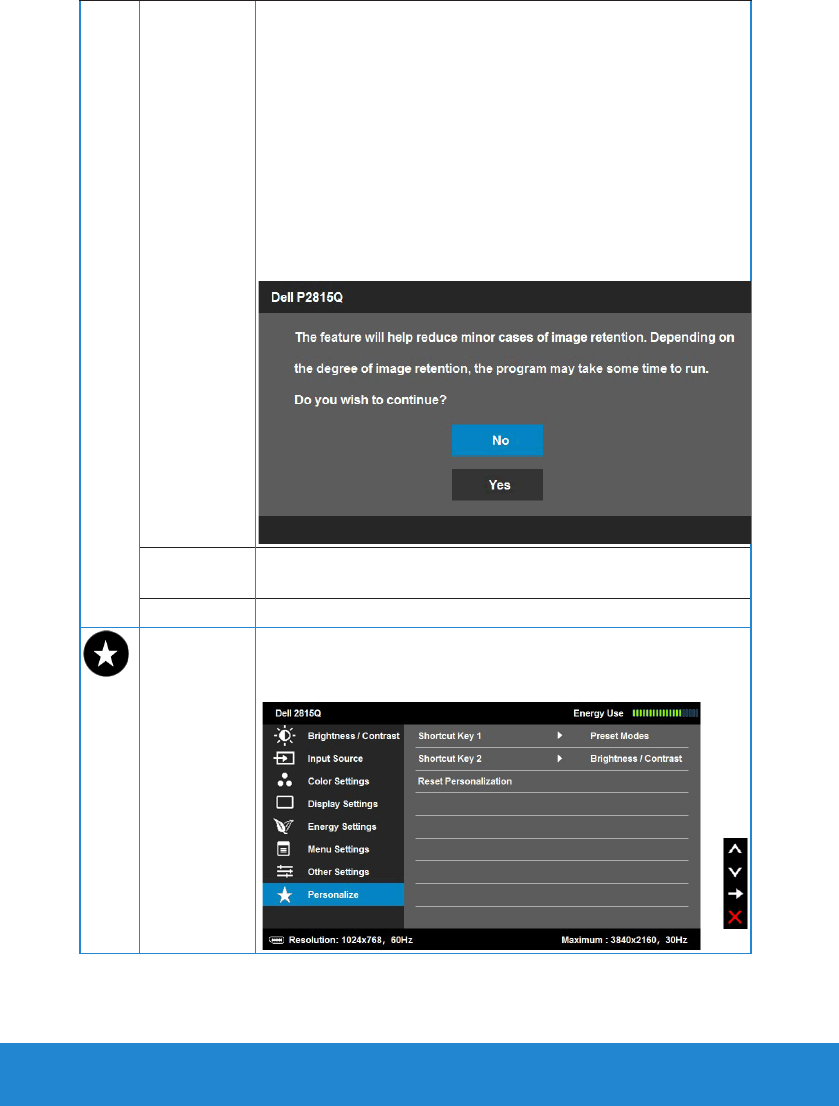This screenshot has height=1106, width=839.
Task: Select Shortcut Key 2 row
Action: (552, 758)
